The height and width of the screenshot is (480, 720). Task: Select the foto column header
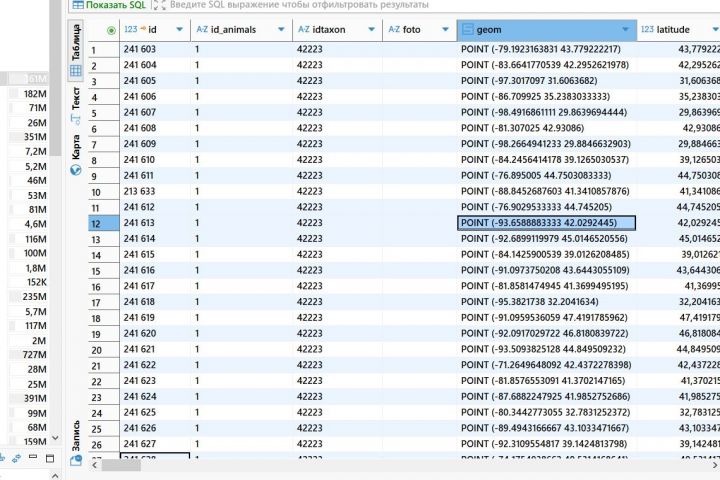[x=420, y=30]
